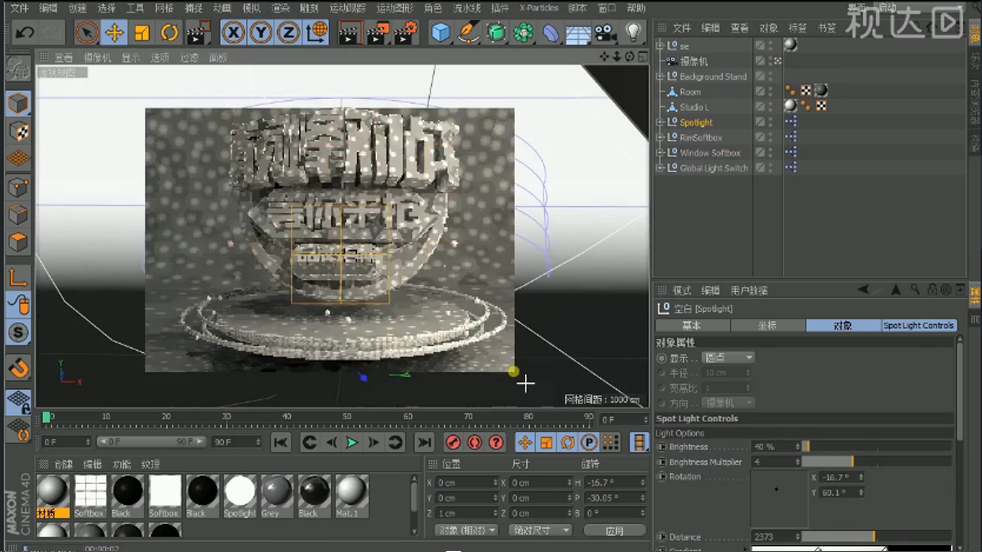Record active objects keyframe button

tap(453, 442)
